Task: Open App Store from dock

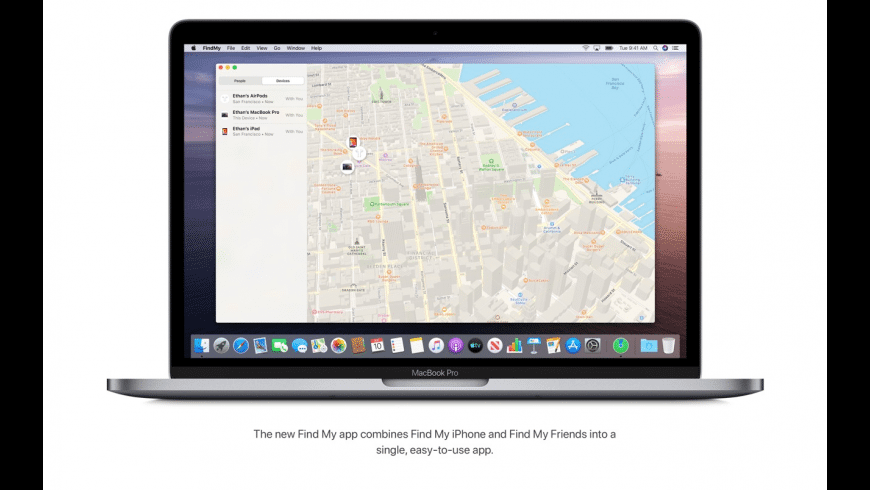Action: (573, 346)
